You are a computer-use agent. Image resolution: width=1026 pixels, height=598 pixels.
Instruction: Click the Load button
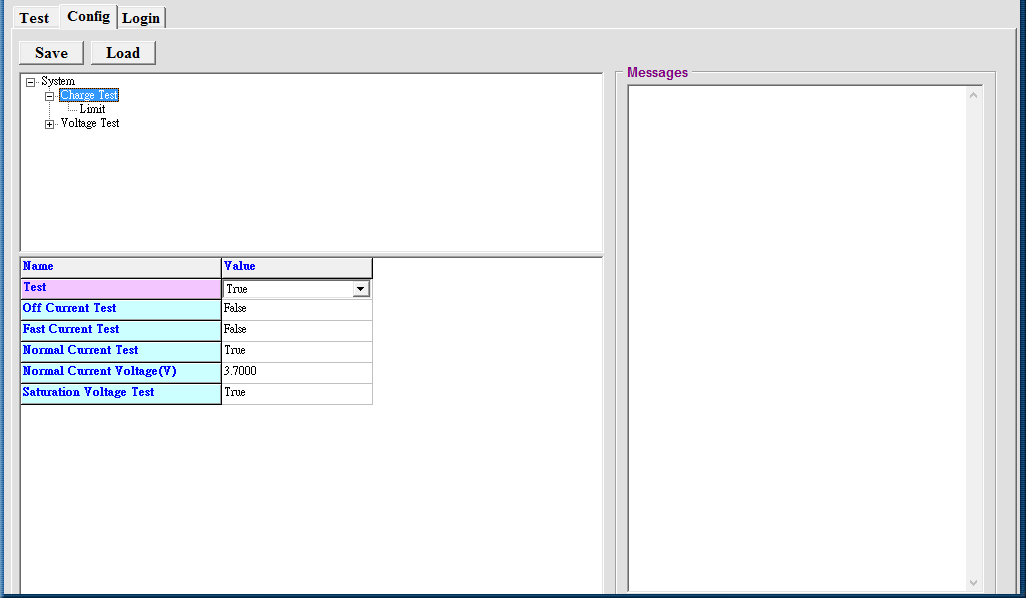(x=123, y=53)
